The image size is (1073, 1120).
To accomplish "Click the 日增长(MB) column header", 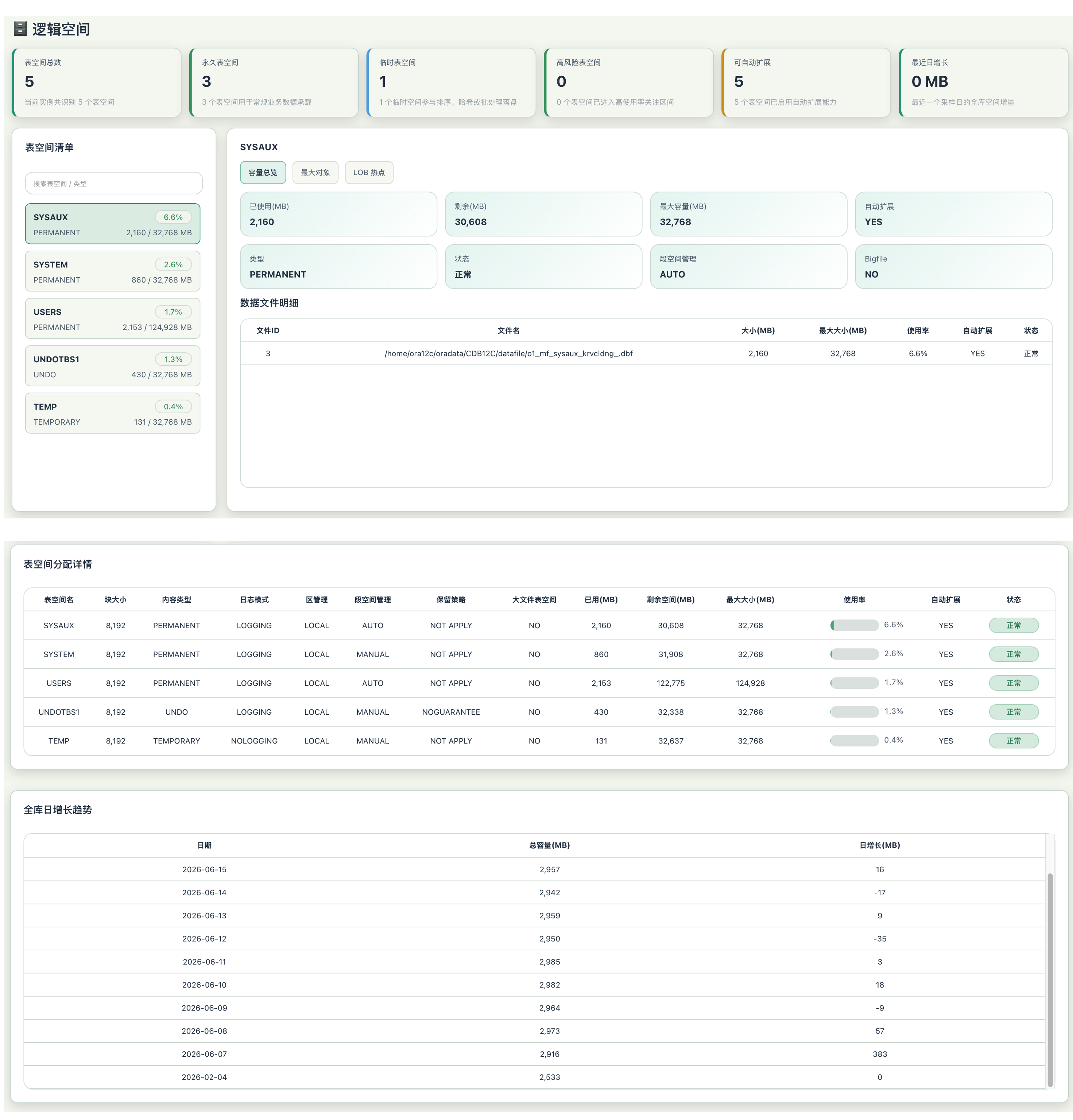I will (x=879, y=845).
